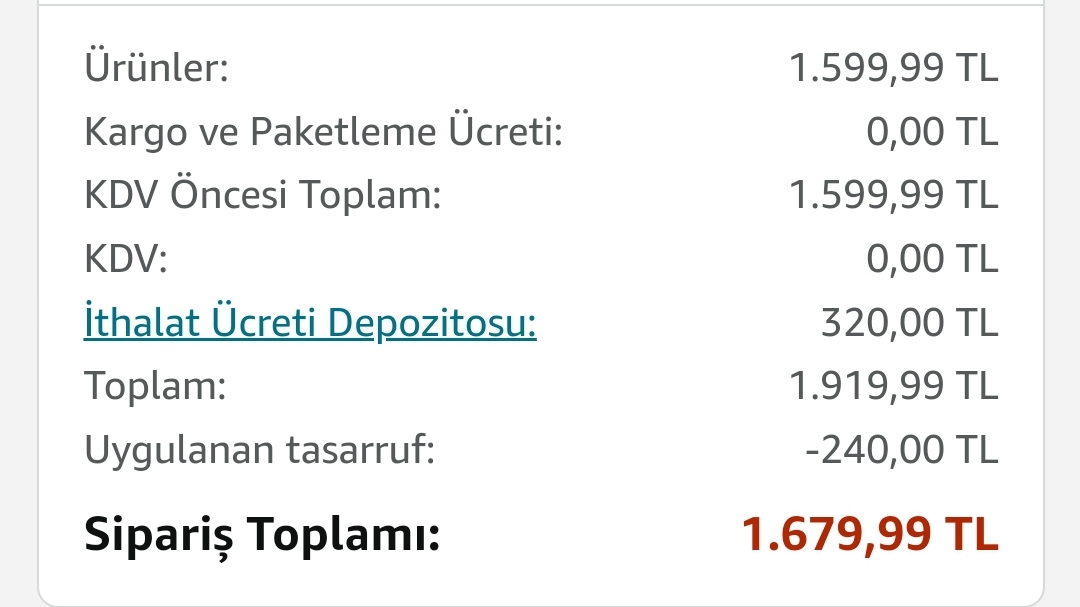Click the -240,00 TL savings amount
1080x607 pixels.
tap(902, 450)
